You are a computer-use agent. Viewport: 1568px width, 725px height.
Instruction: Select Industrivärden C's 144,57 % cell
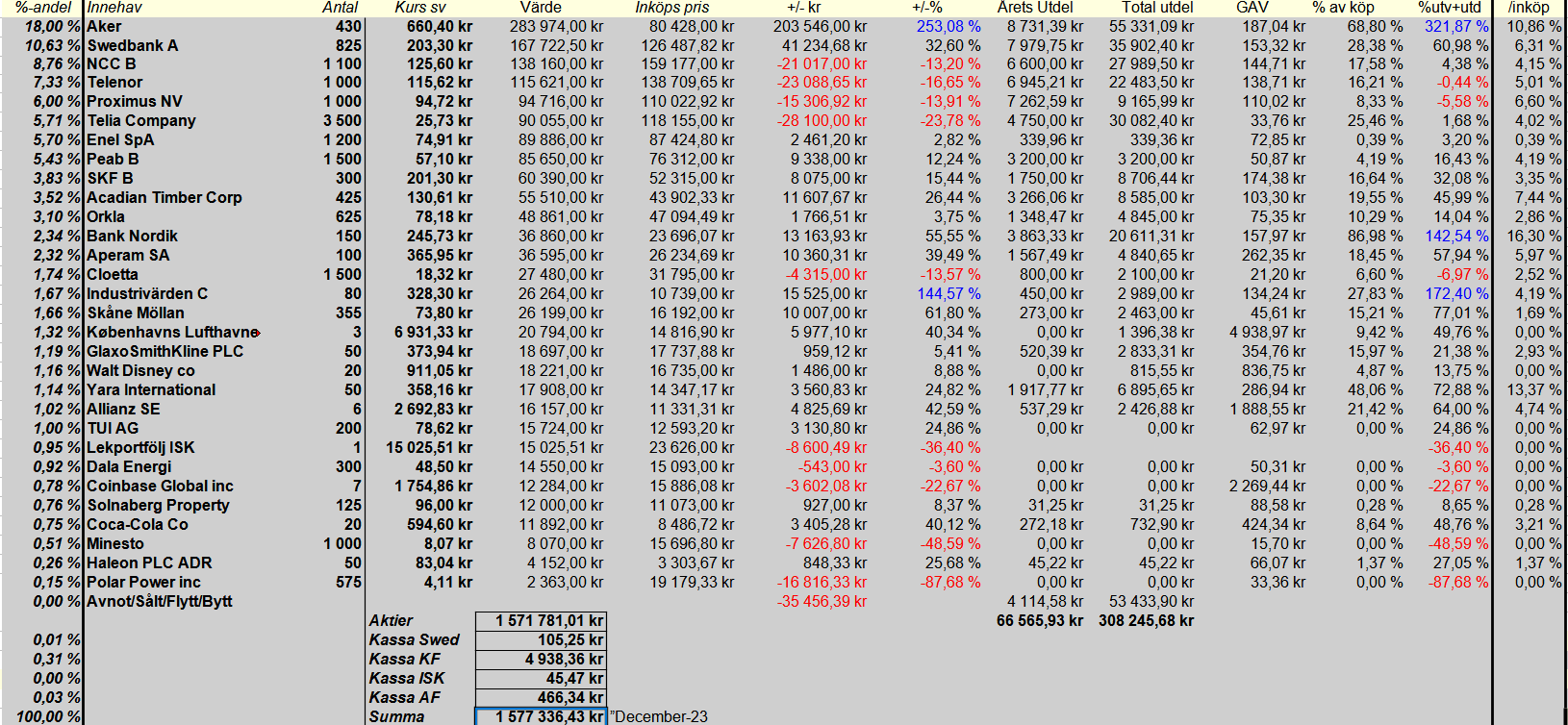coord(948,294)
